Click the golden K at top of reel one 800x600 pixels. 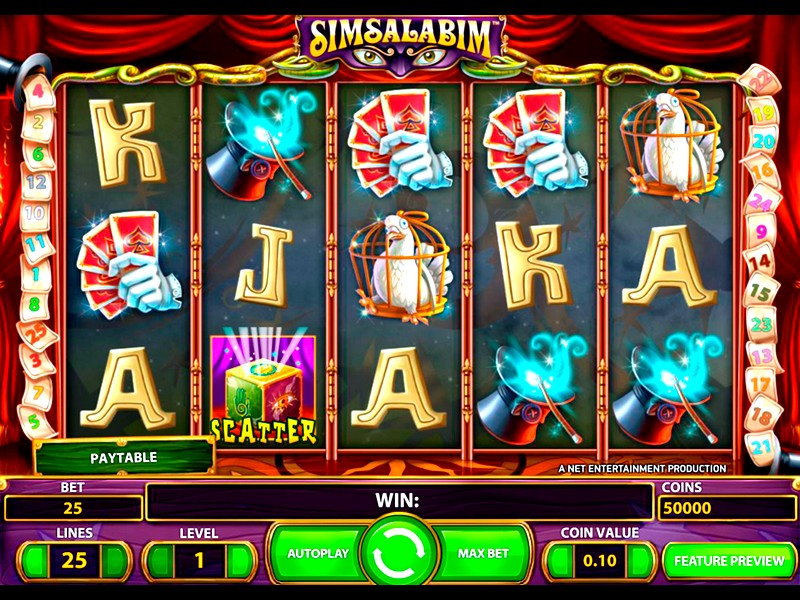coord(127,142)
